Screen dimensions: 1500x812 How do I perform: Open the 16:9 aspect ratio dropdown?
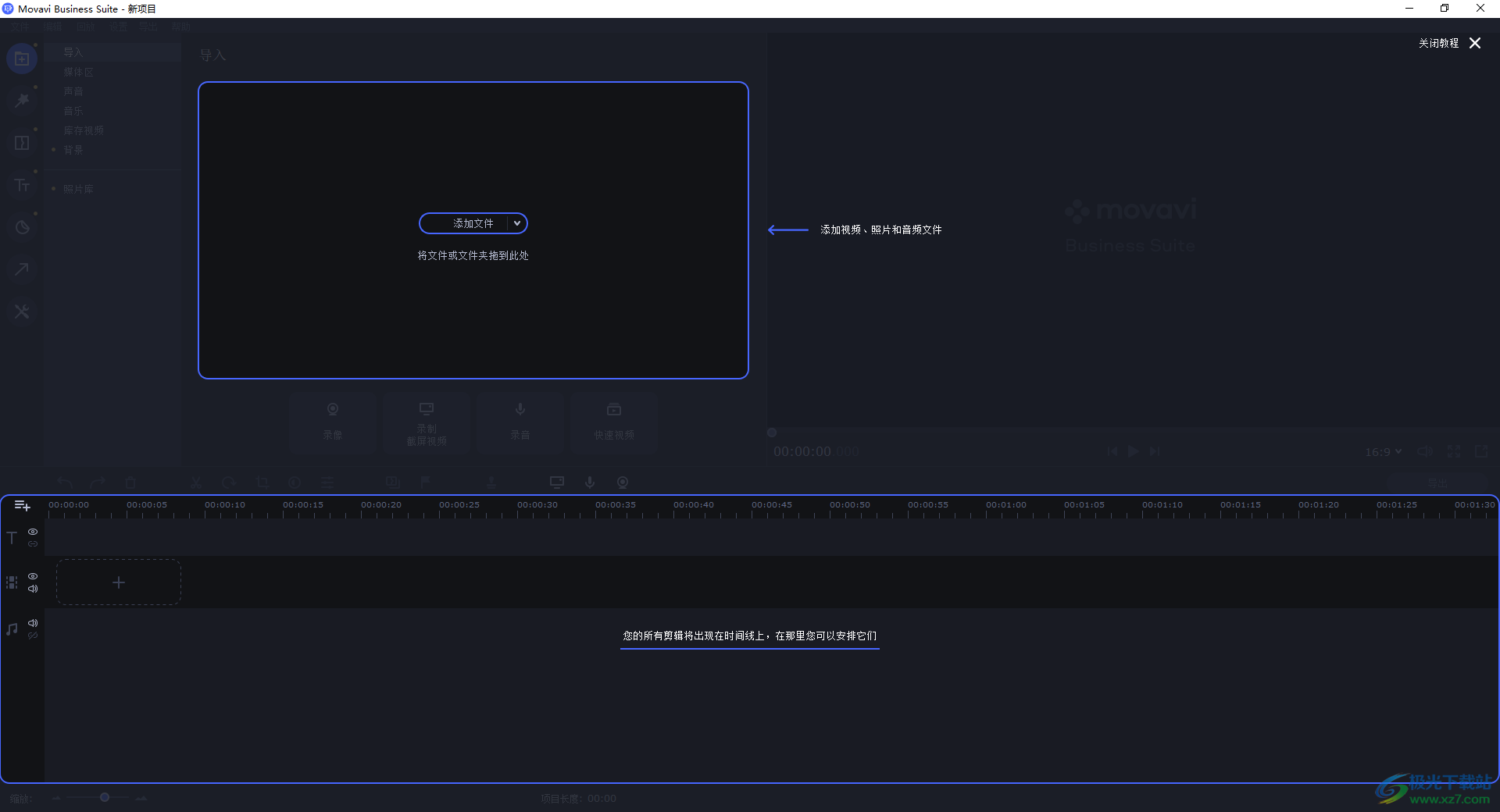[x=1383, y=451]
